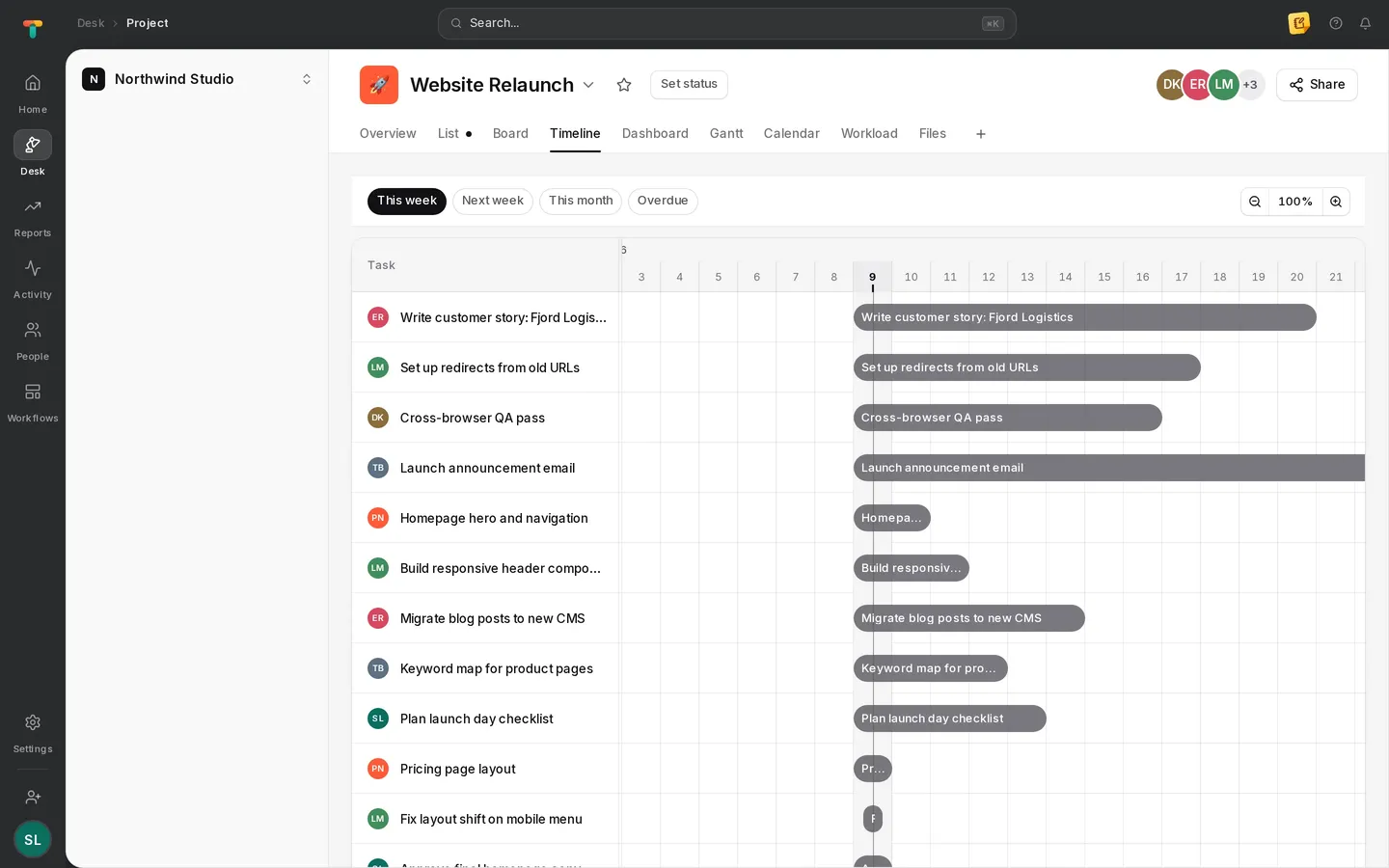Screen dimensions: 1389x868
Task: Open the help question mark icon
Action: (1336, 23)
